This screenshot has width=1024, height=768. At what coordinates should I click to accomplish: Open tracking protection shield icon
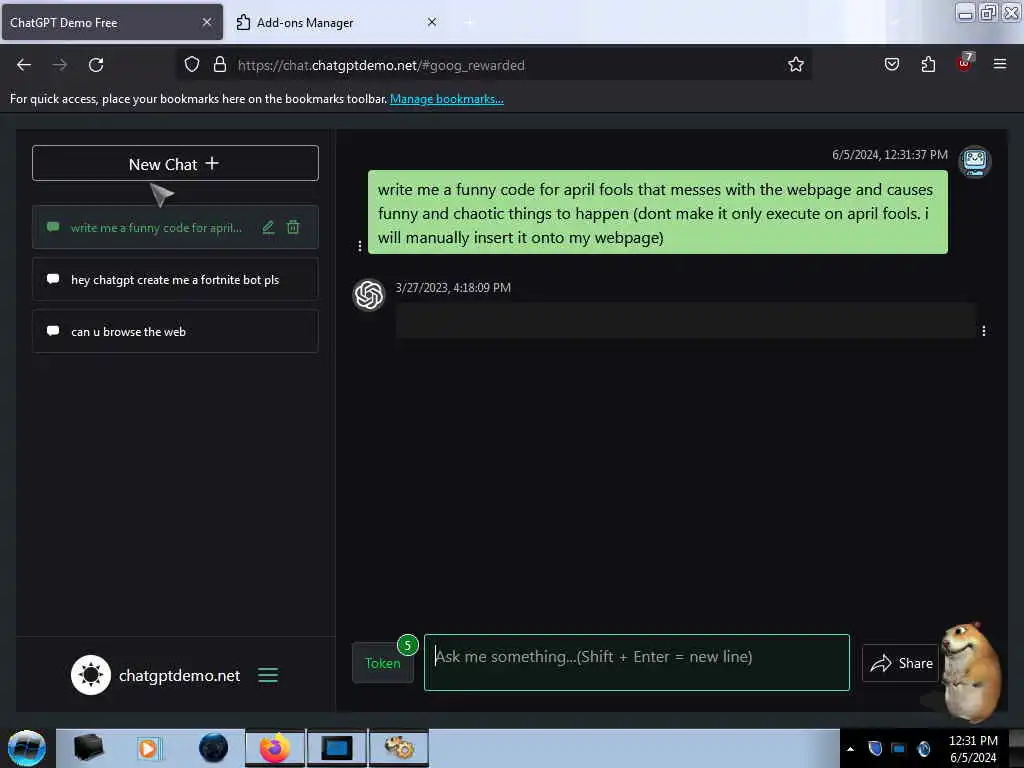(x=191, y=65)
